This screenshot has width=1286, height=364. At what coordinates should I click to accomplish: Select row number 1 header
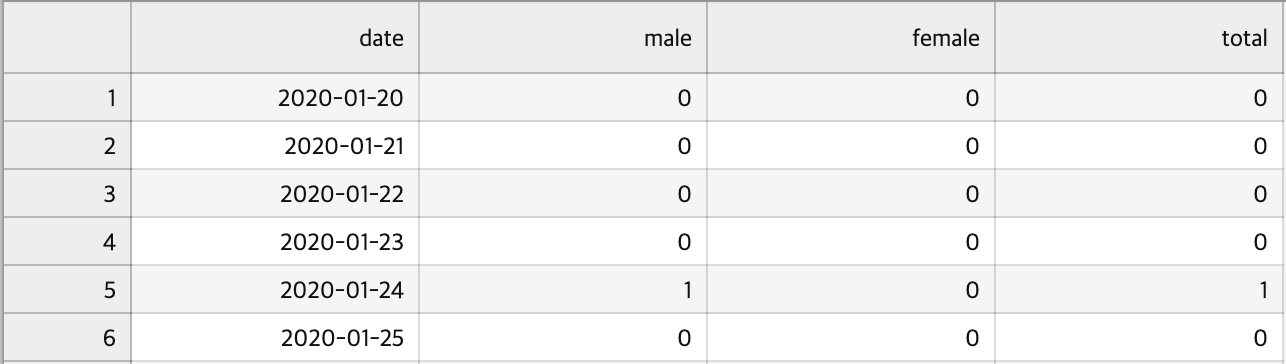[67, 97]
